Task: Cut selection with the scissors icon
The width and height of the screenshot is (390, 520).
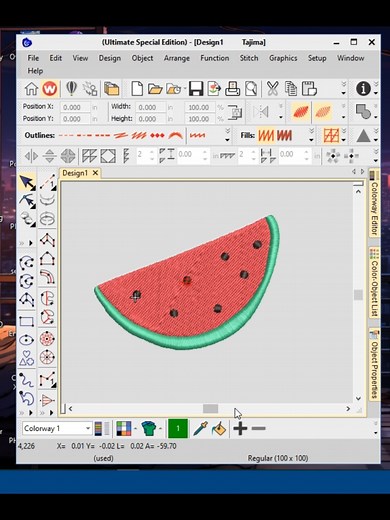Action: [x=272, y=89]
